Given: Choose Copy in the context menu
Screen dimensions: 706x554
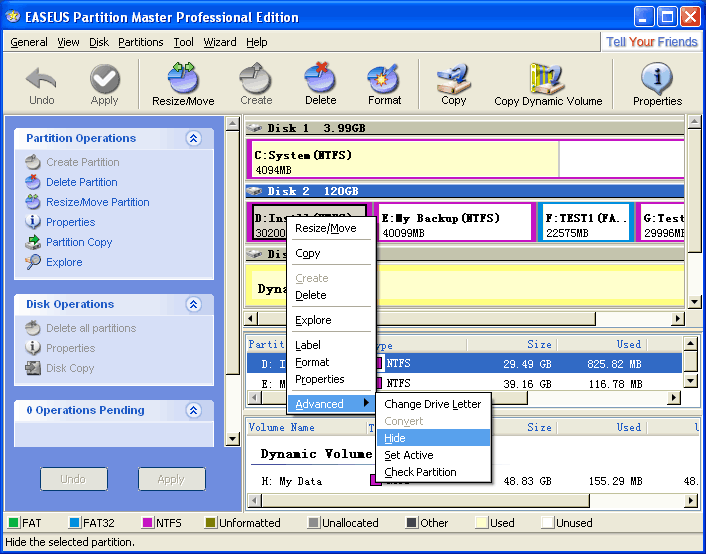Looking at the screenshot, I should [x=331, y=253].
